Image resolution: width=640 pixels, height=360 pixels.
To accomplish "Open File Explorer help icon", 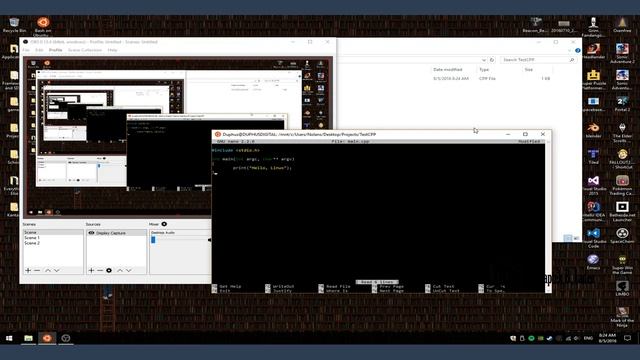I will tap(577, 51).
